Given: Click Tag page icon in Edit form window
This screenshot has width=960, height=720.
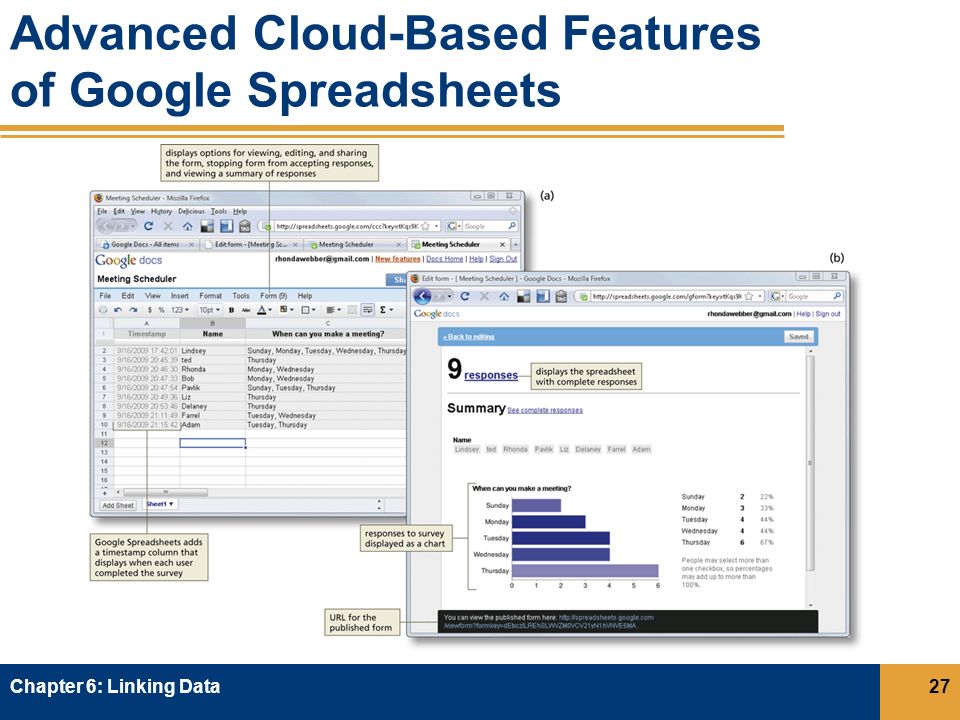Looking at the screenshot, I should 561,296.
